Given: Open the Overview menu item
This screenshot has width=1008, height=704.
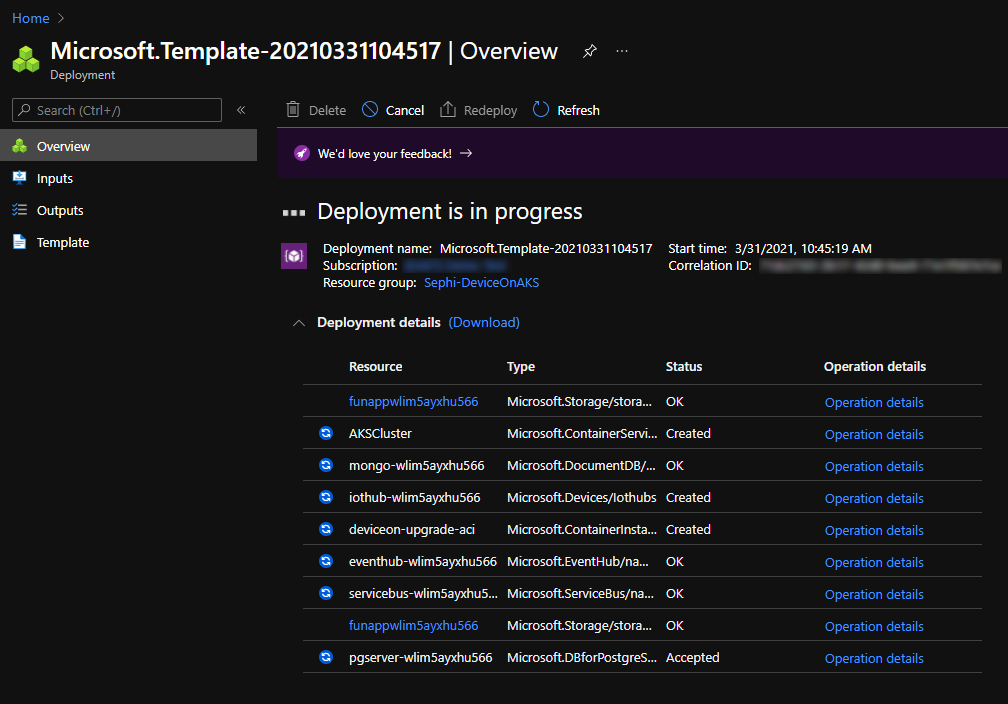Looking at the screenshot, I should (x=63, y=146).
